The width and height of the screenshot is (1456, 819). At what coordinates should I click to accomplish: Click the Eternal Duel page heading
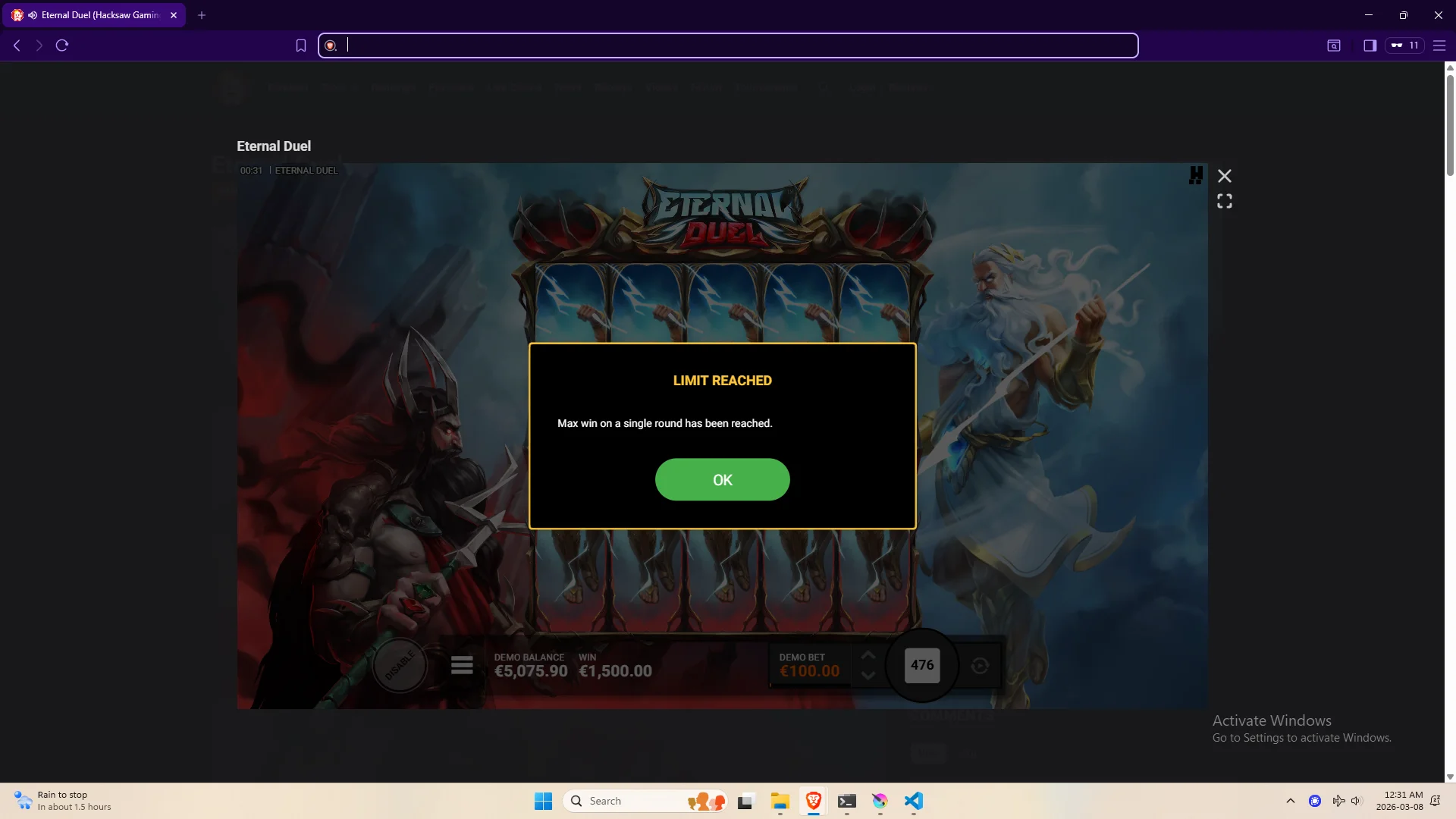(x=274, y=146)
